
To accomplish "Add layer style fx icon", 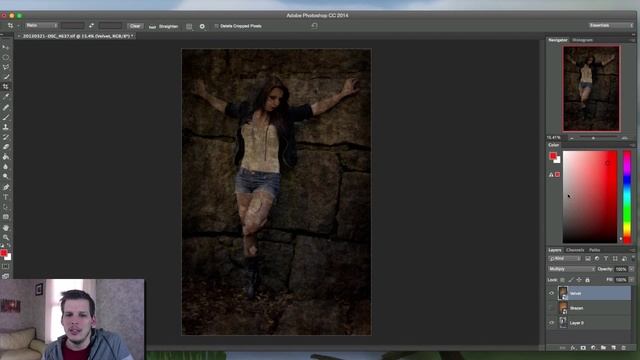I will [x=573, y=348].
